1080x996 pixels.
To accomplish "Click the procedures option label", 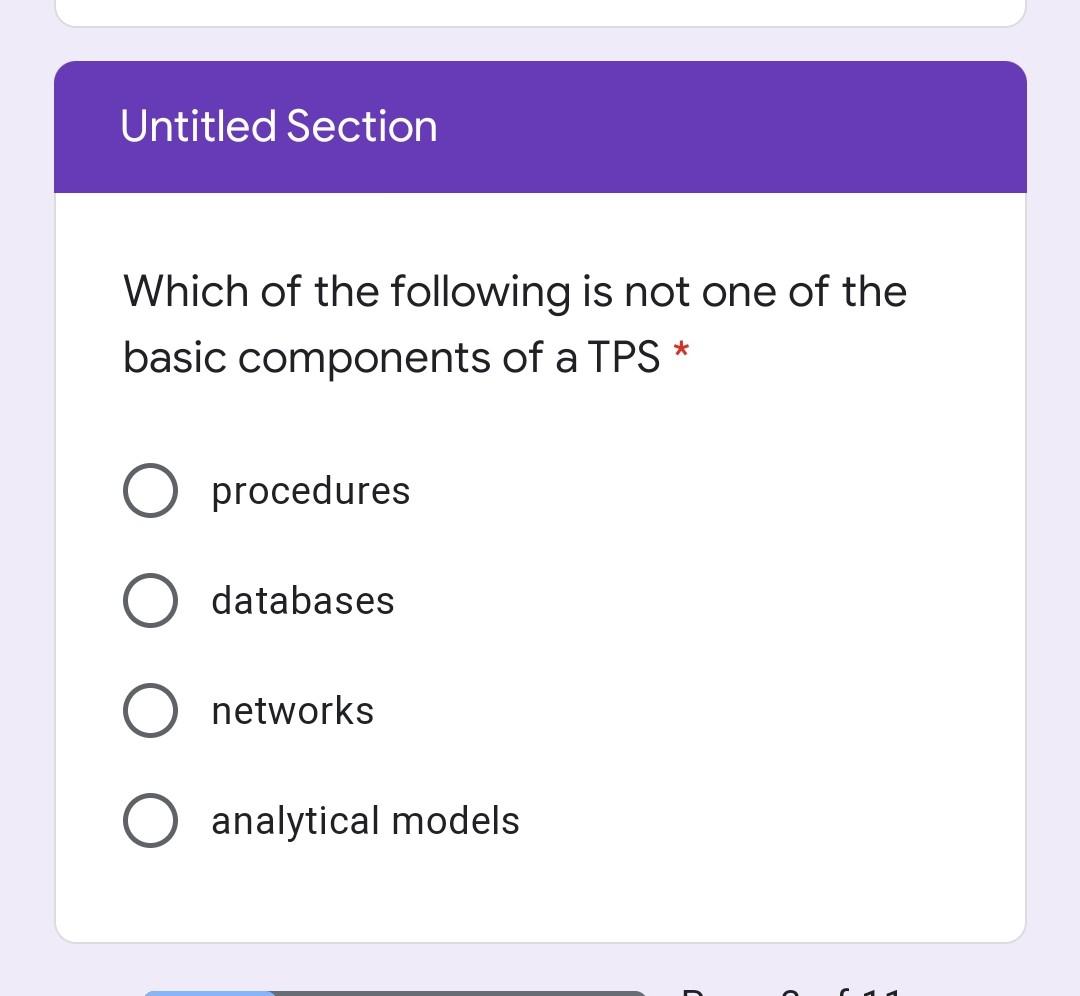I will 310,490.
